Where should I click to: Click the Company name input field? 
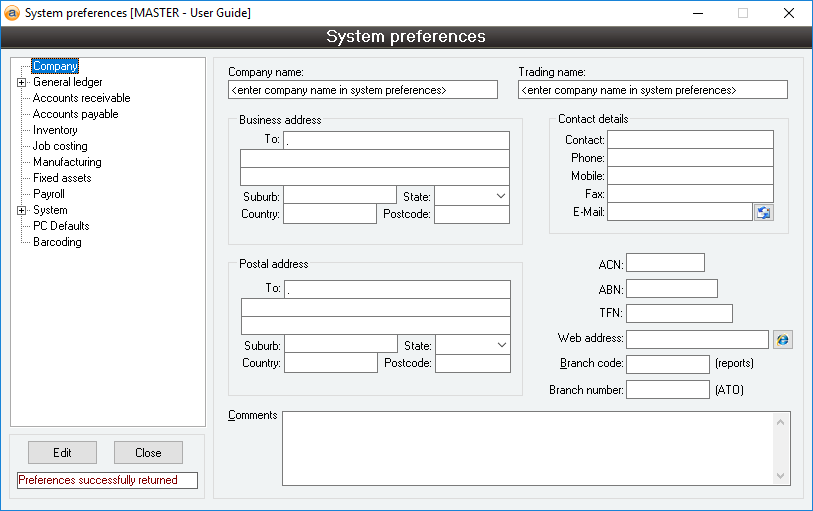point(362,90)
